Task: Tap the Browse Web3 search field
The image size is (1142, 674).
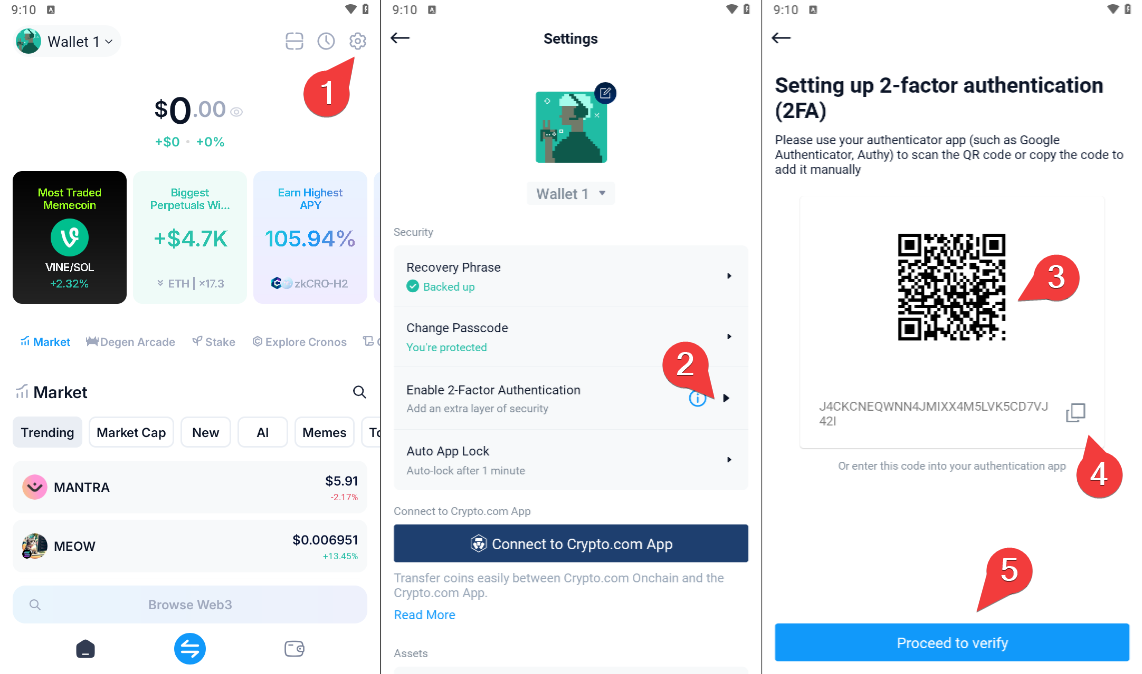Action: (x=190, y=605)
